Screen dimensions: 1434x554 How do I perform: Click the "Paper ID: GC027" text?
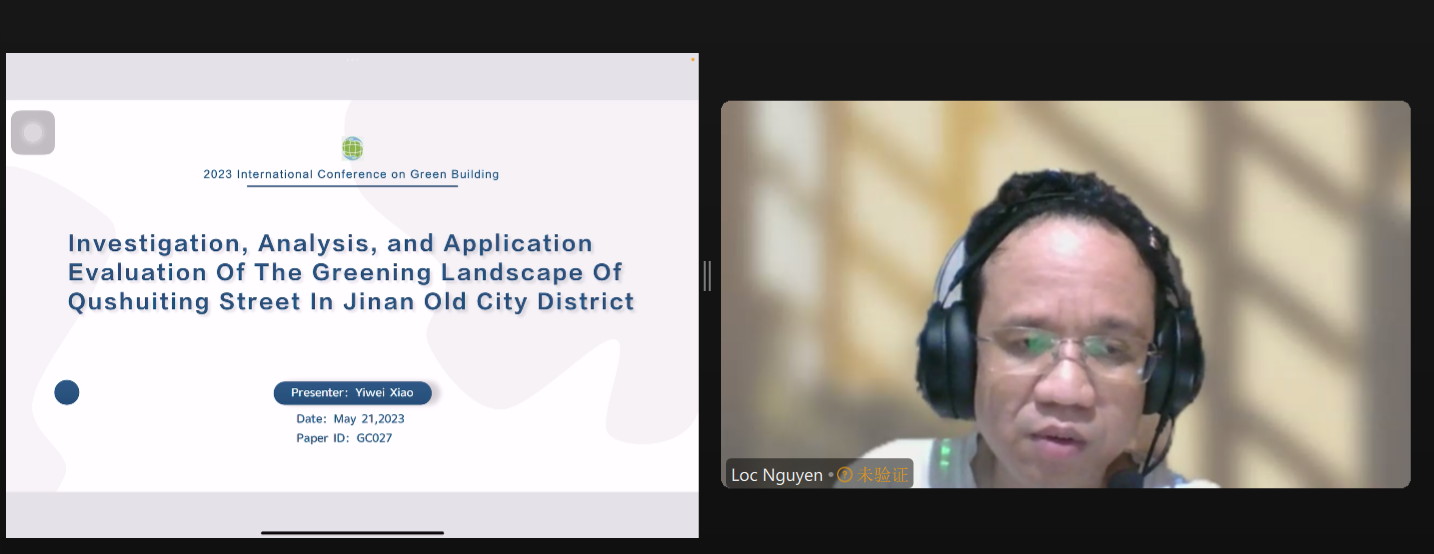coord(344,438)
